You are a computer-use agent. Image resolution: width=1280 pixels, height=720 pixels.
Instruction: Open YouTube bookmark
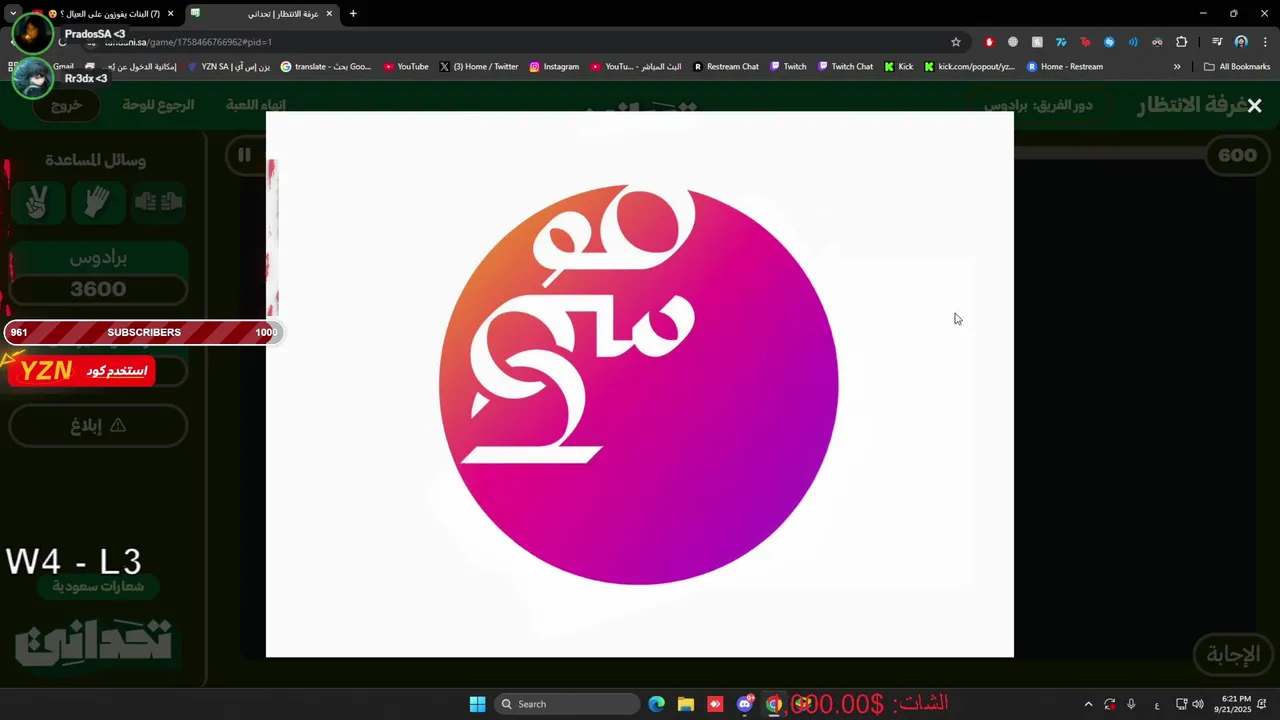point(406,67)
